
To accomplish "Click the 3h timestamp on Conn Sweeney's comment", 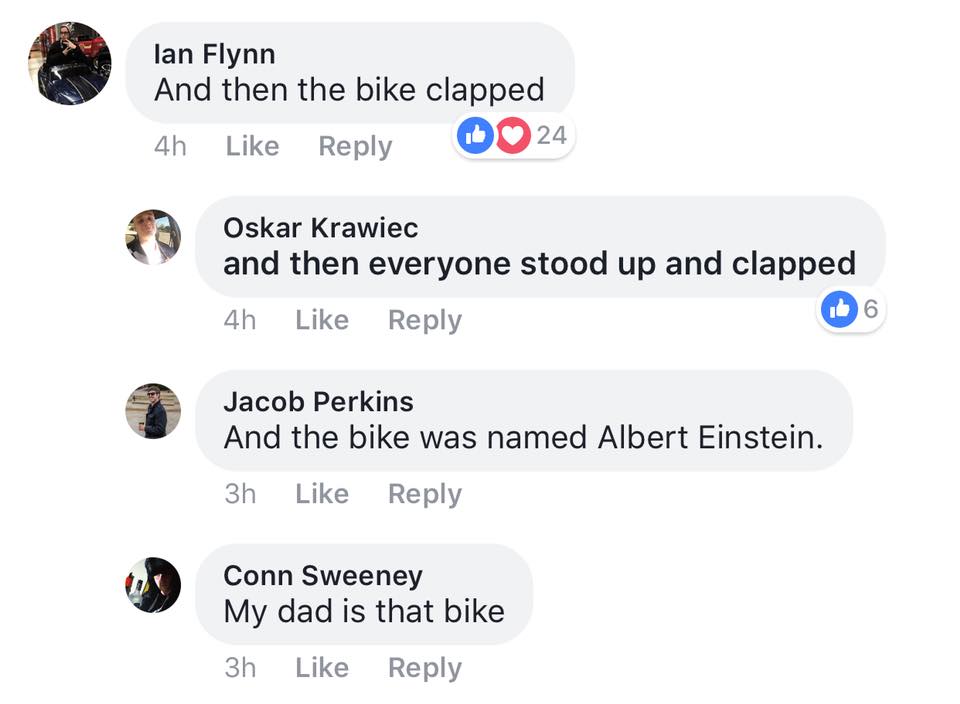I will click(240, 668).
